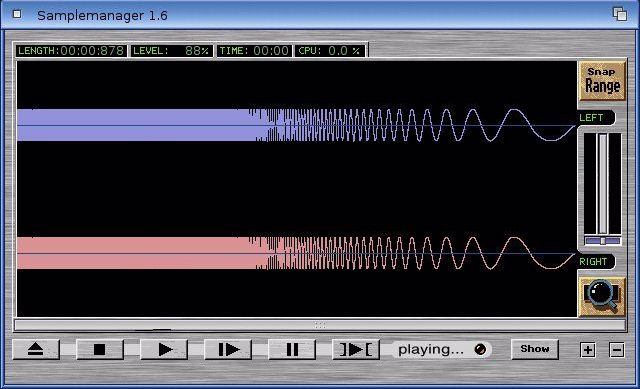The image size is (640, 389).
Task: Click the window close gadget
Action: [x=17, y=14]
